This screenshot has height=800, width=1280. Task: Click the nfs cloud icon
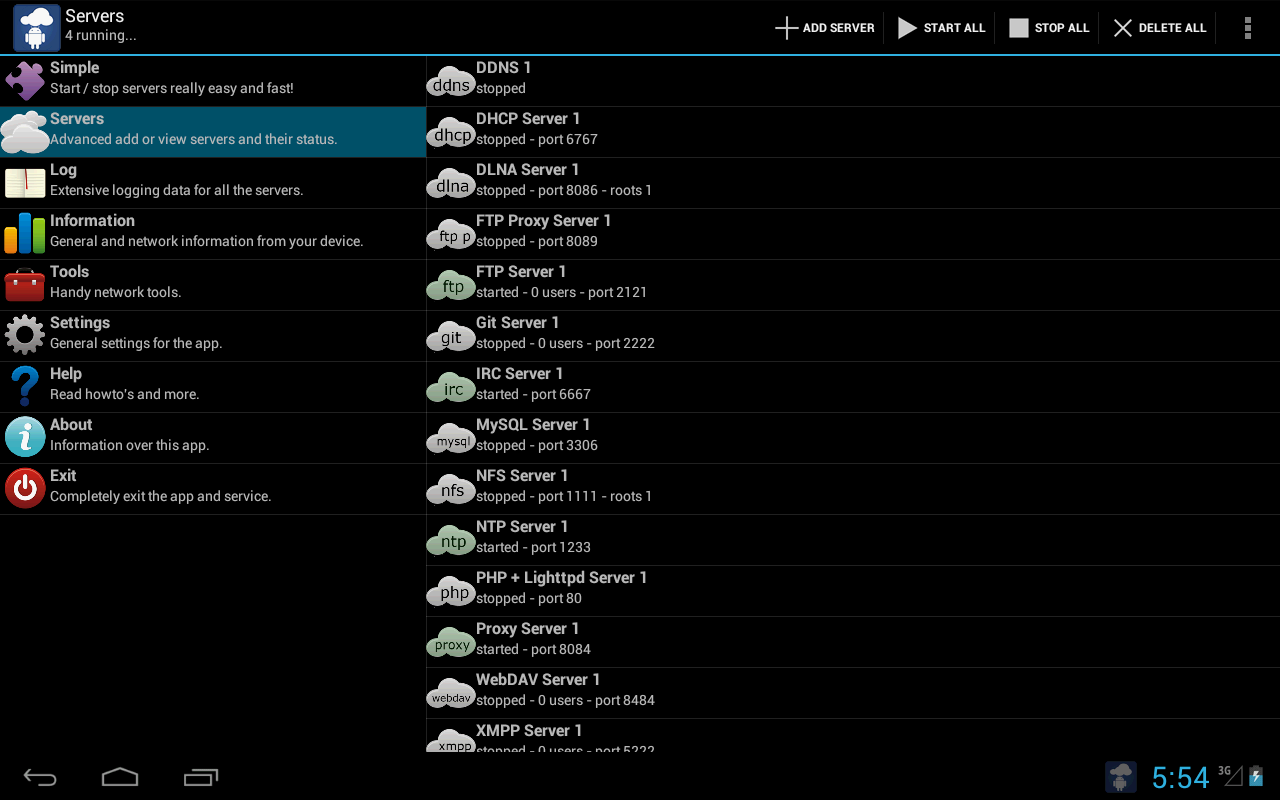(x=451, y=491)
